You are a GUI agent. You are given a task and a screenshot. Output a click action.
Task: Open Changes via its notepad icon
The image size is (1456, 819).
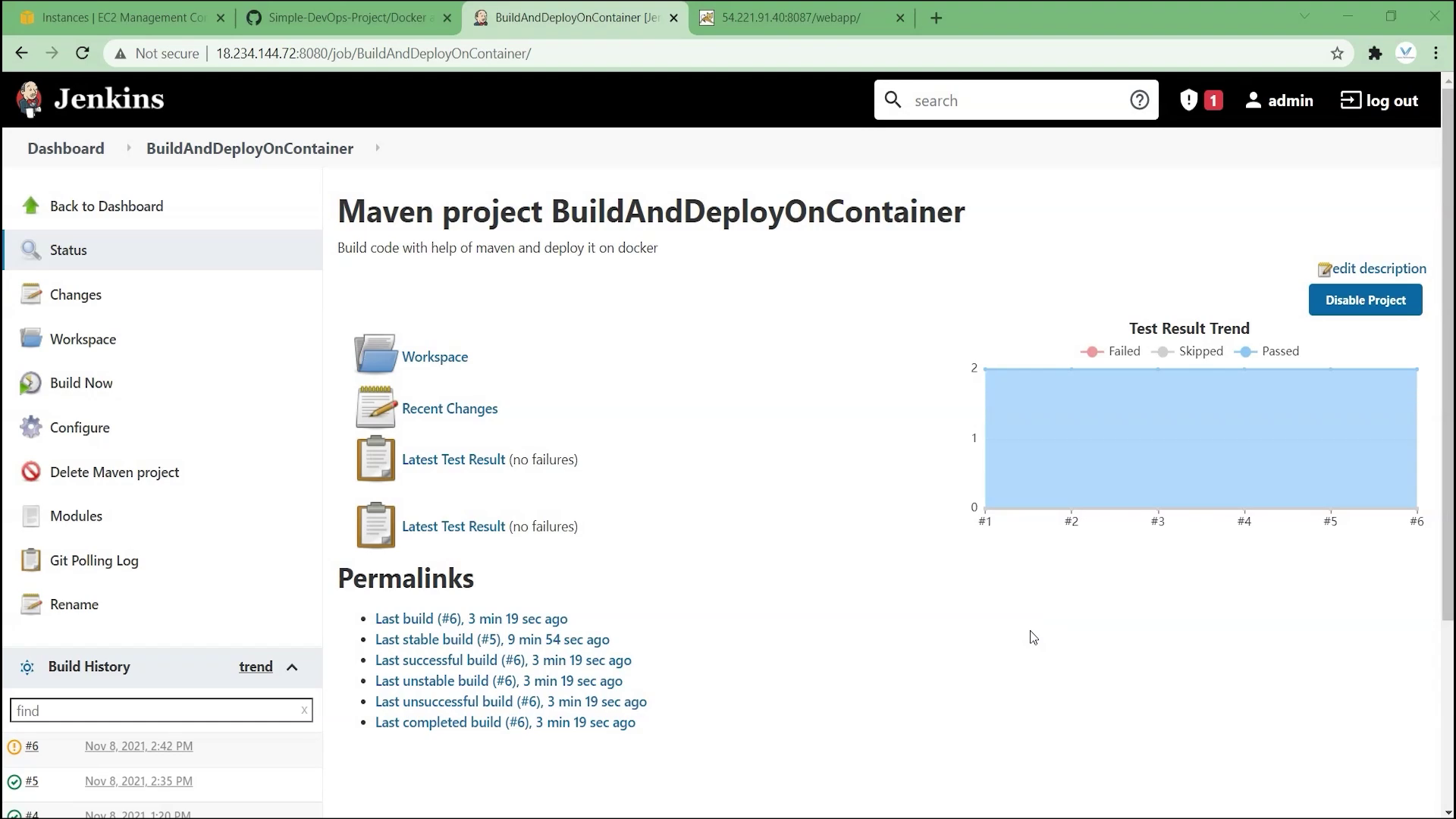tap(31, 294)
